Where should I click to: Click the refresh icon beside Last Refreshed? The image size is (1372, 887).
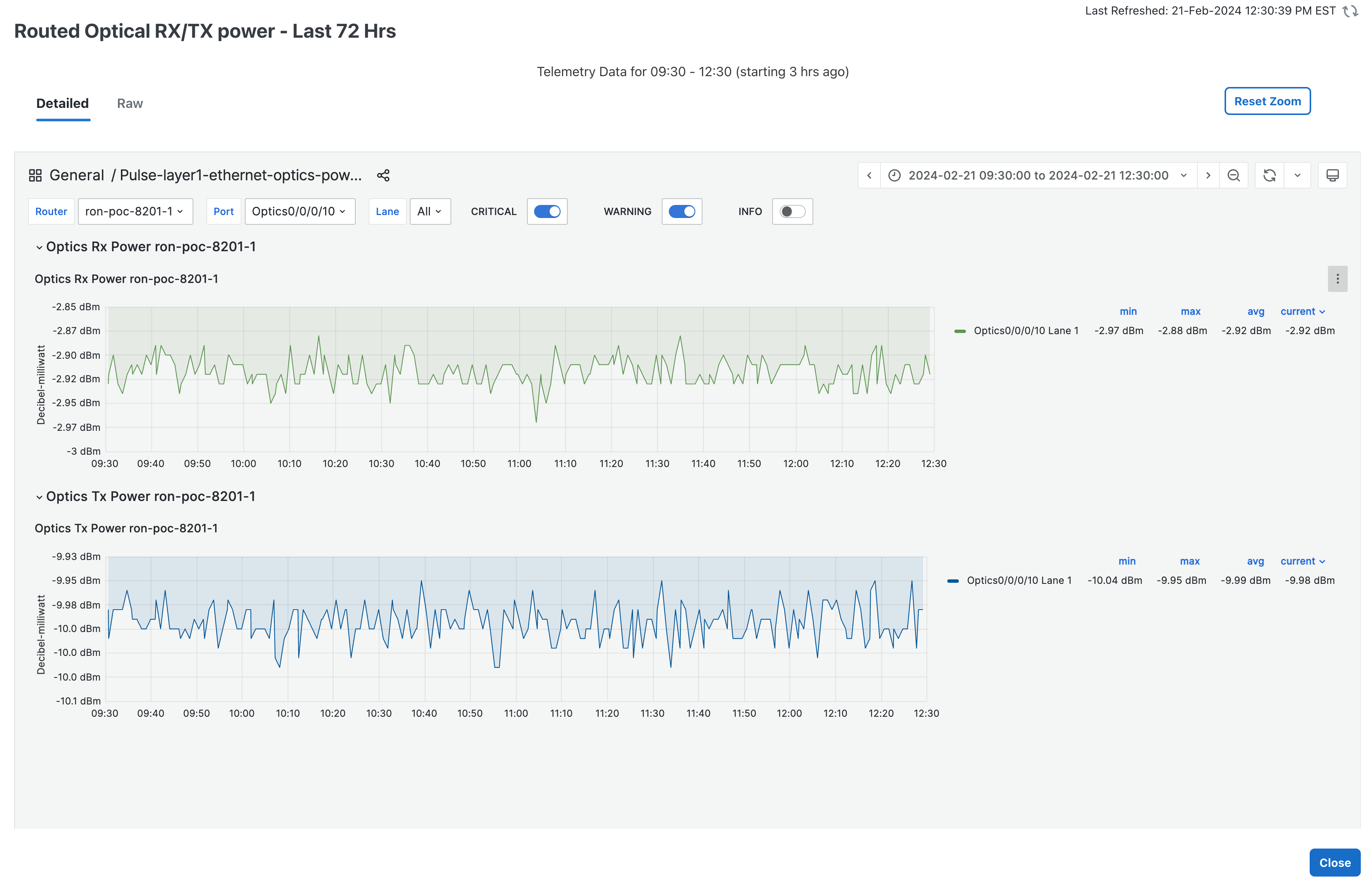(1350, 11)
